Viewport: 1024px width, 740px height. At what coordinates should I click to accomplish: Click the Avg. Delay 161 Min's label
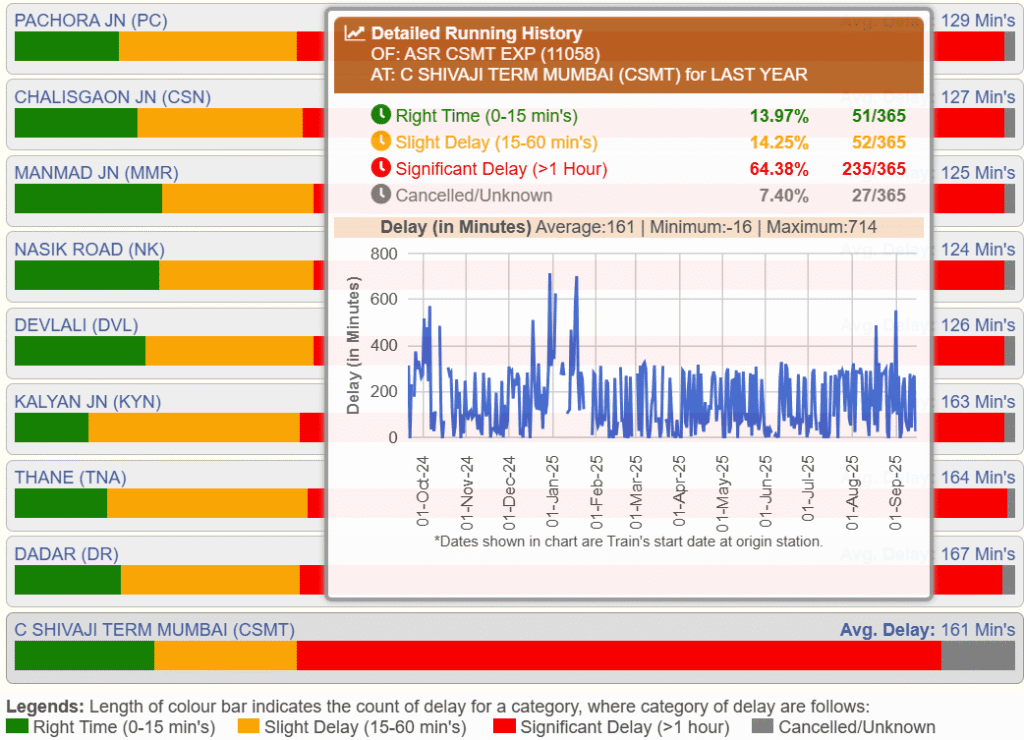[926, 630]
